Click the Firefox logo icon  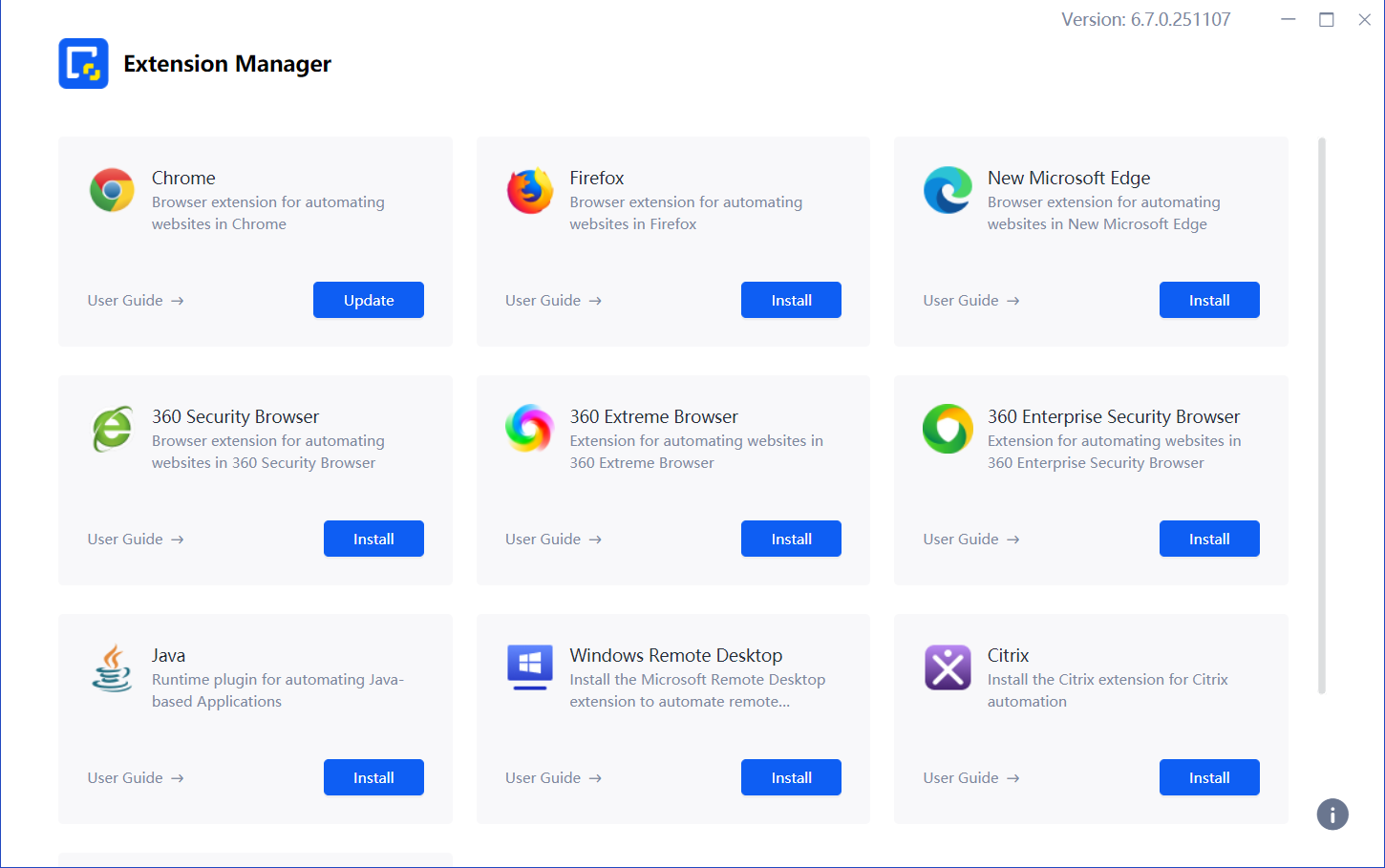(529, 190)
